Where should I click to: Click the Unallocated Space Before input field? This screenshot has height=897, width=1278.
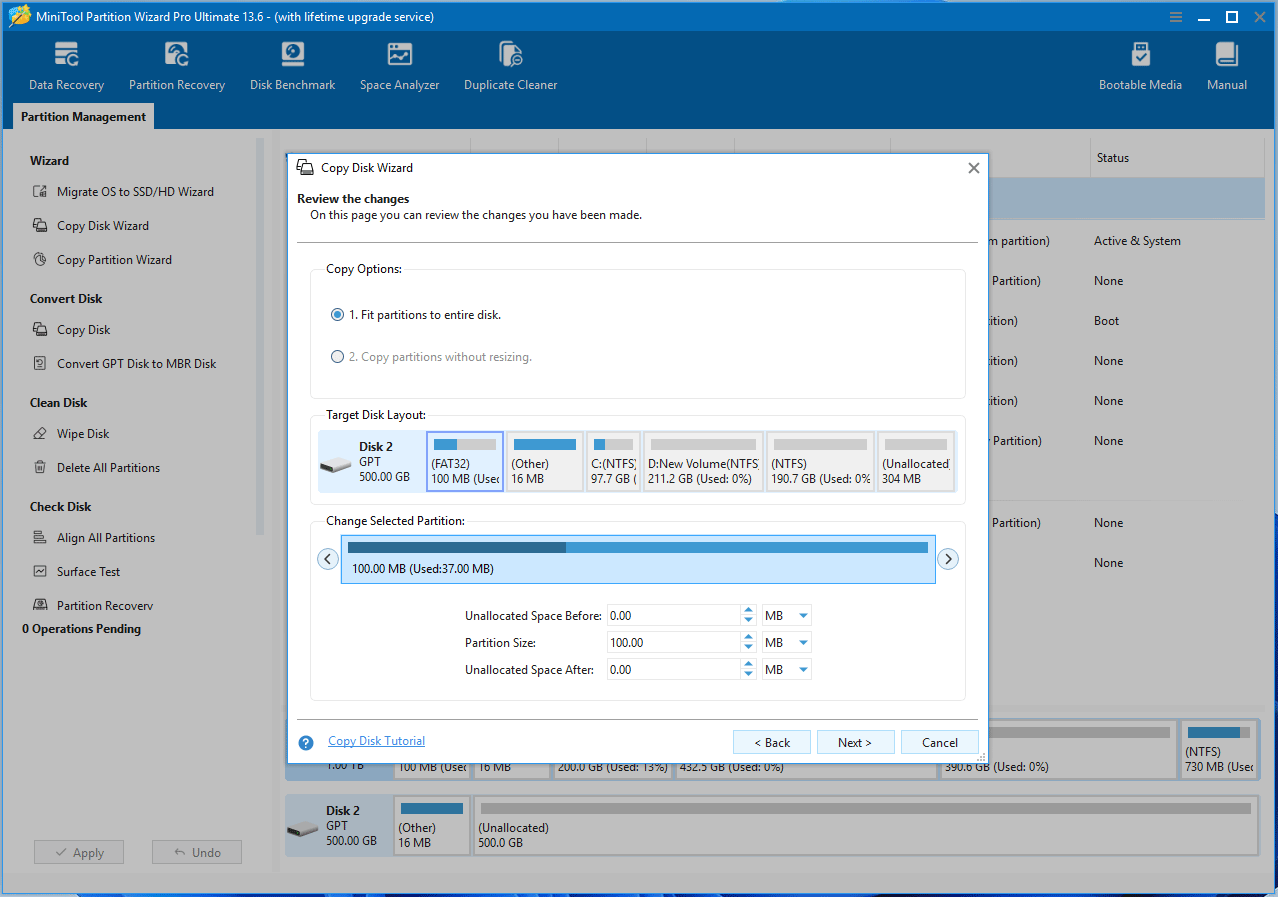coord(674,616)
